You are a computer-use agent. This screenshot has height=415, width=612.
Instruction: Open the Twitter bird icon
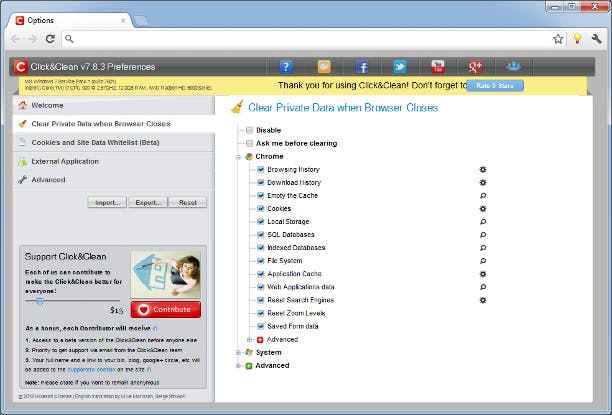pos(400,67)
